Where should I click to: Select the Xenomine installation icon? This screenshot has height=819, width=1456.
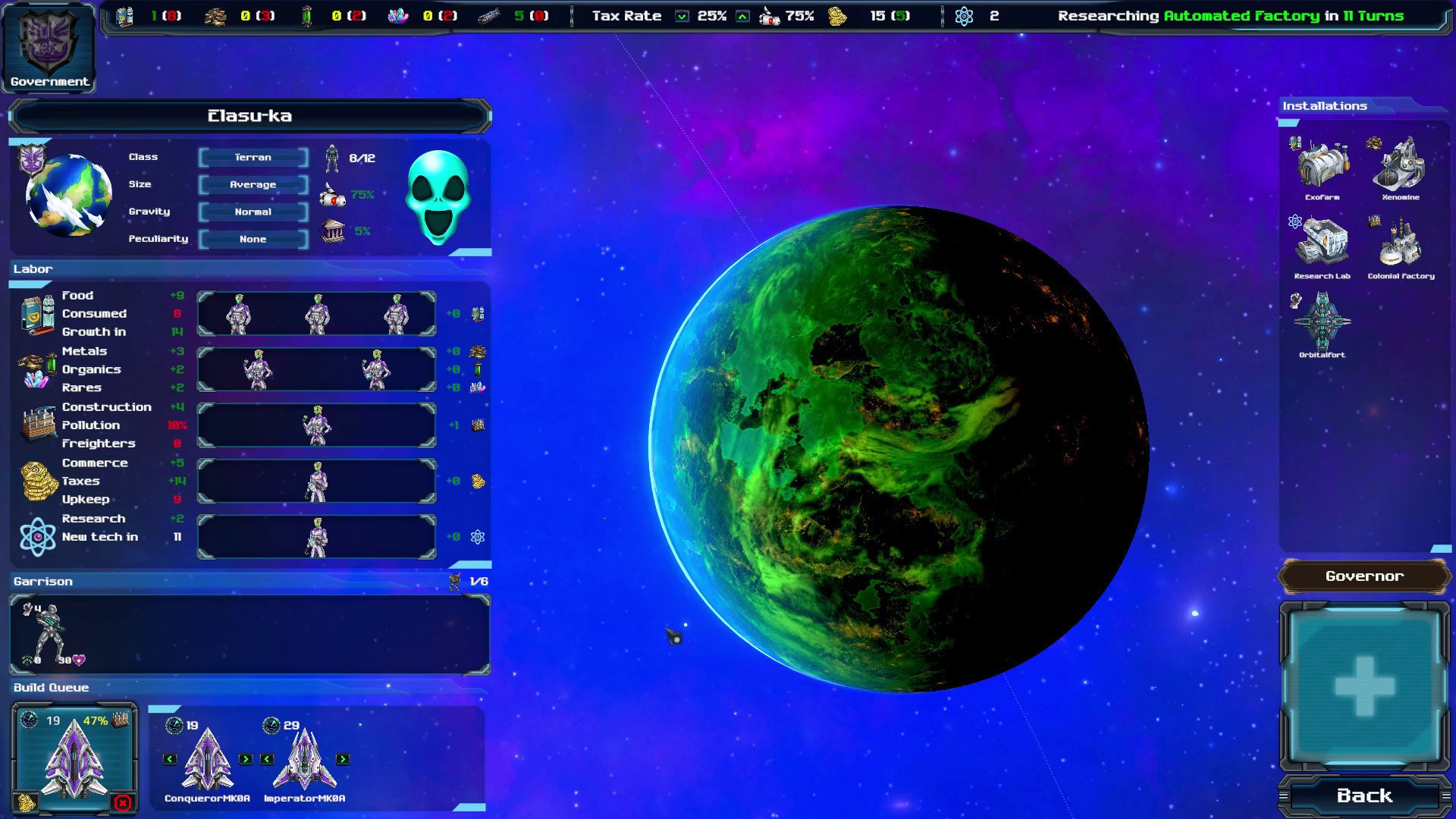[1401, 165]
